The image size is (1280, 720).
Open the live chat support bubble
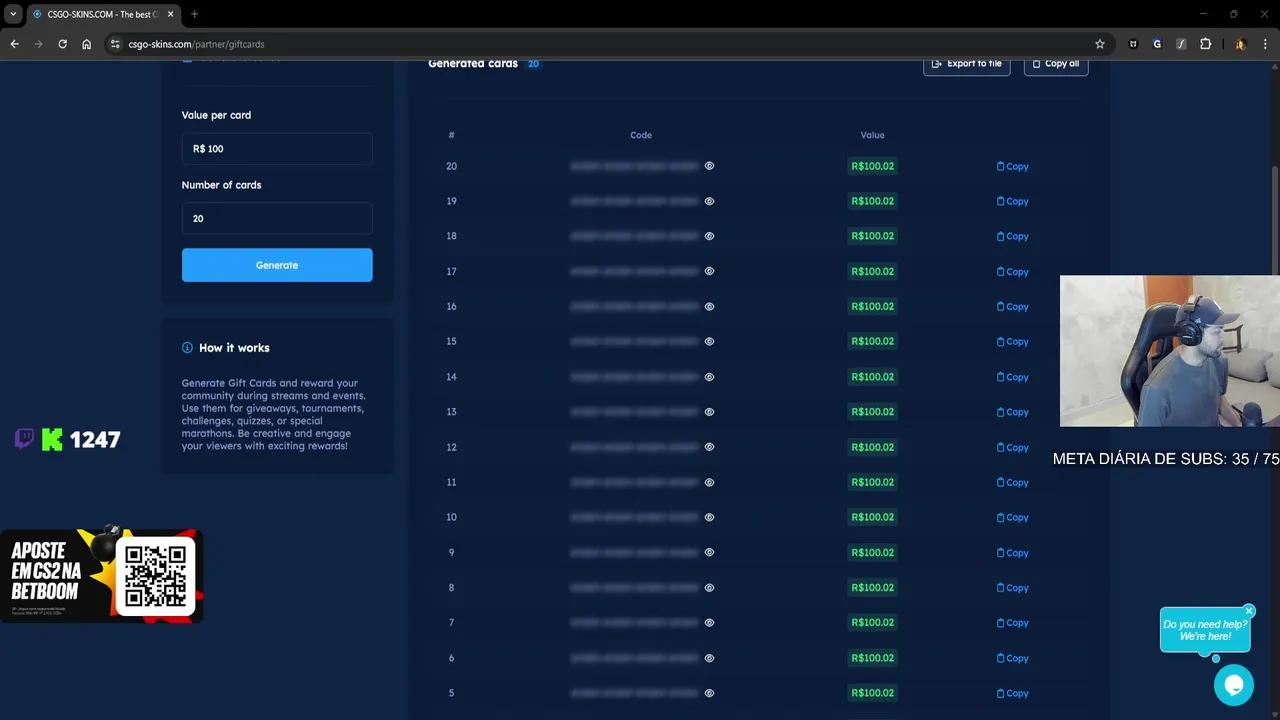[x=1233, y=685]
